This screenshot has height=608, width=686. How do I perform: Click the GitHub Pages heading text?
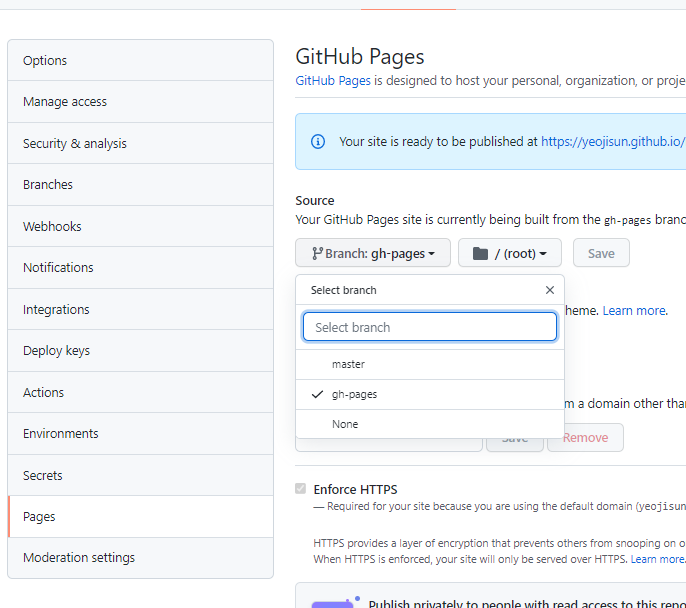(360, 56)
